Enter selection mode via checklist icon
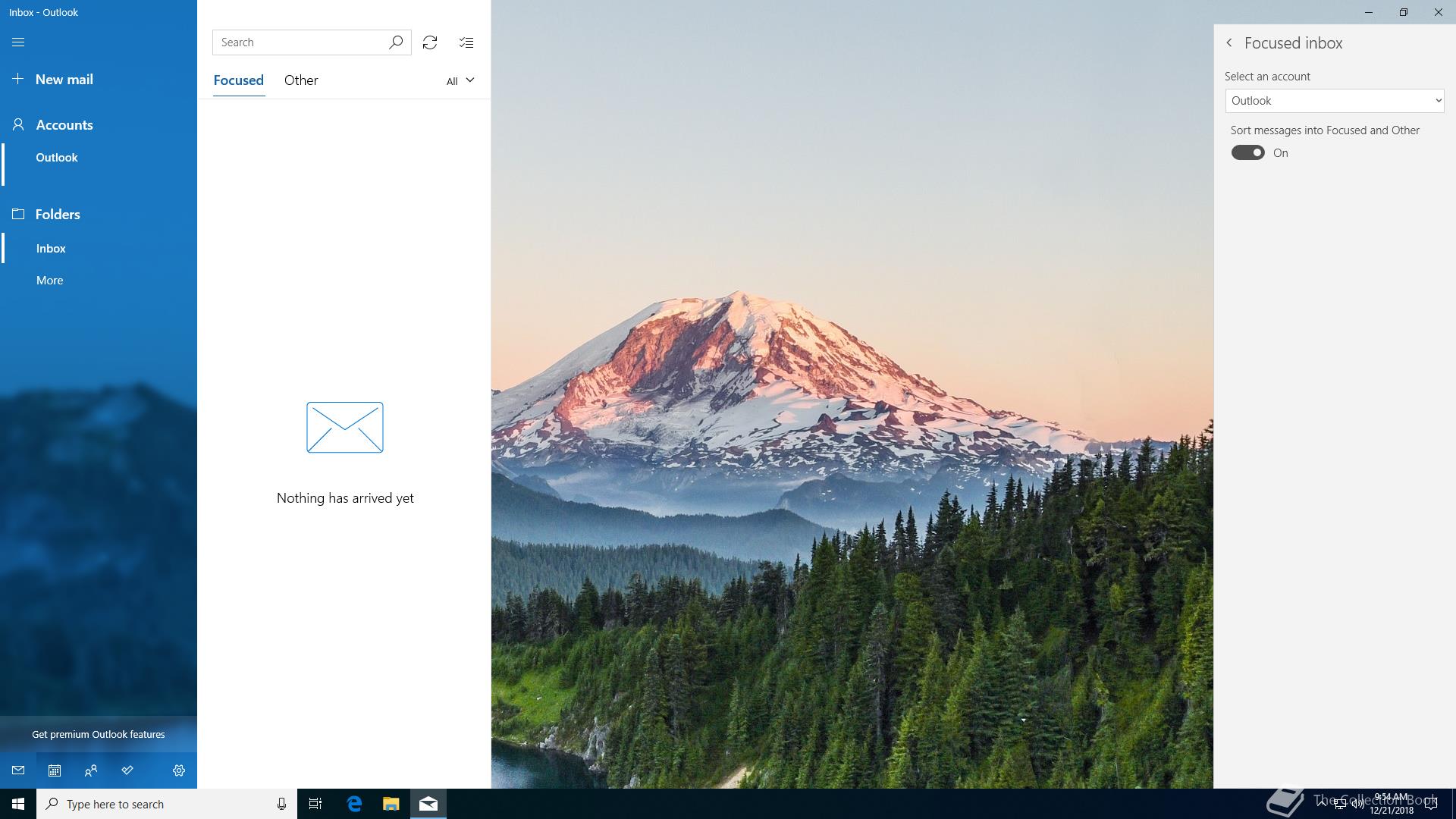The width and height of the screenshot is (1456, 819). pyautogui.click(x=466, y=42)
